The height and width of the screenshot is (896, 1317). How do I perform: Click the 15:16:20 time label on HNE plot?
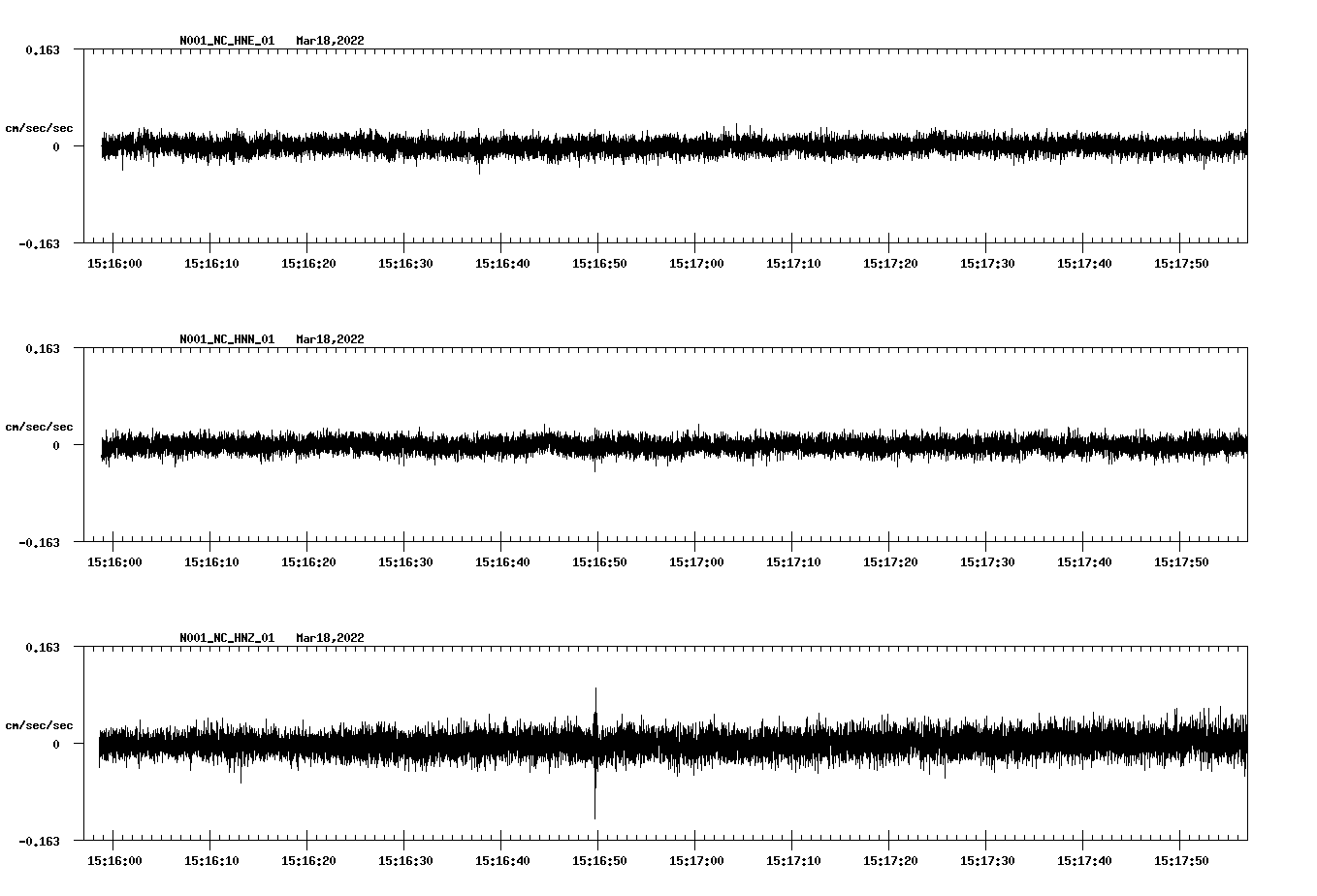click(x=308, y=264)
